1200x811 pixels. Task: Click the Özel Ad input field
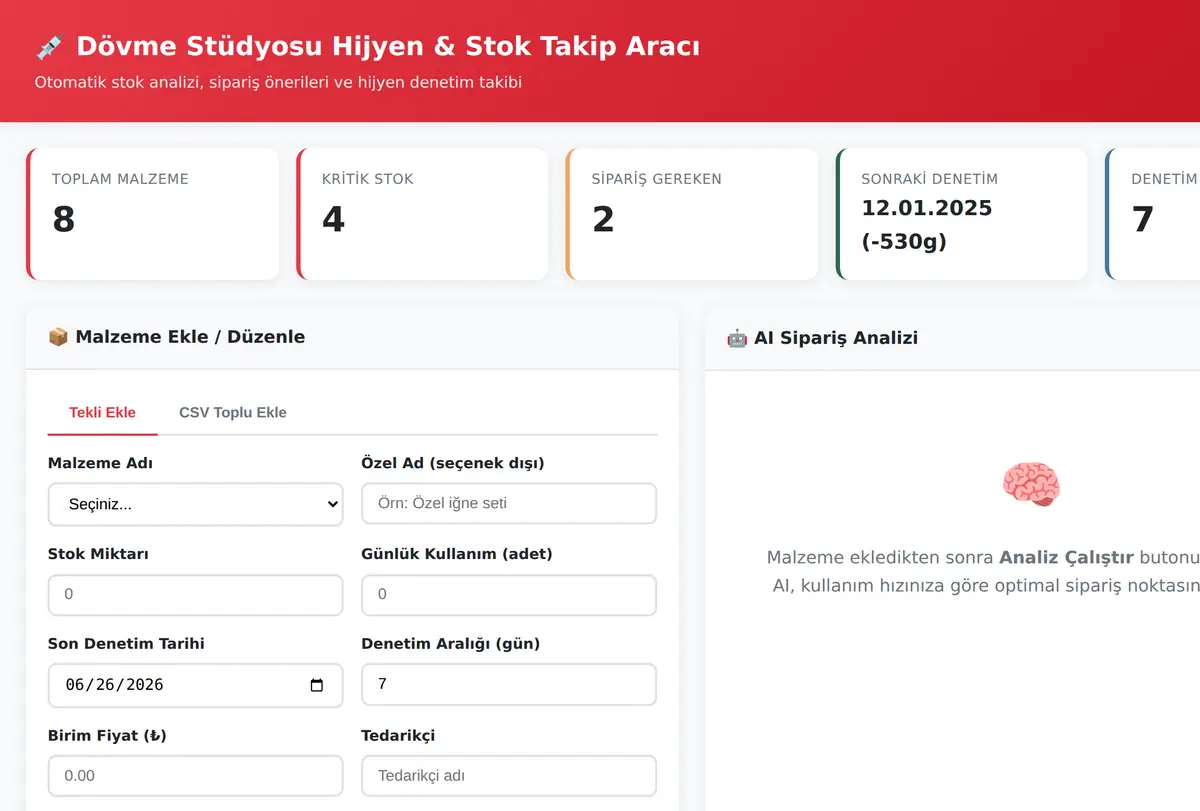click(509, 503)
